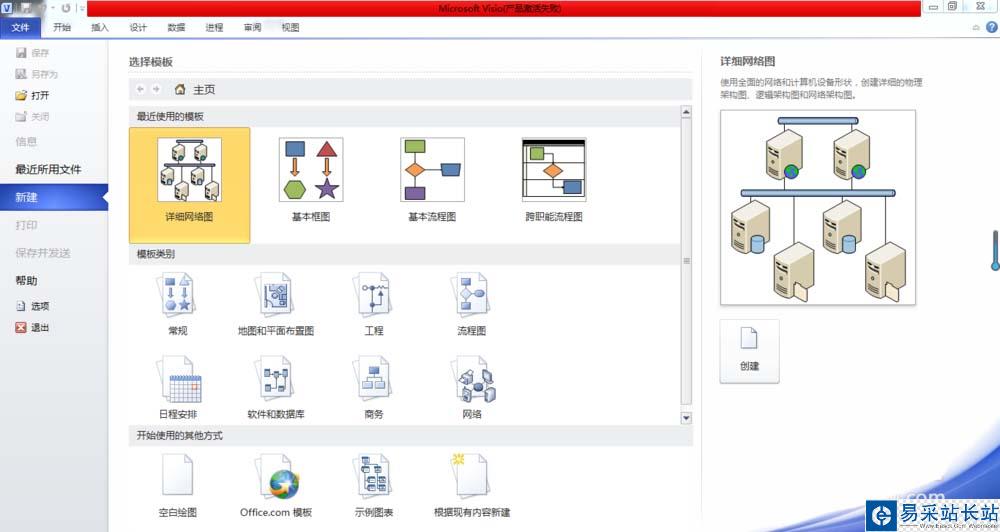This screenshot has width=1000, height=532.
Task: Open 选项 options dialog
Action: point(33,306)
